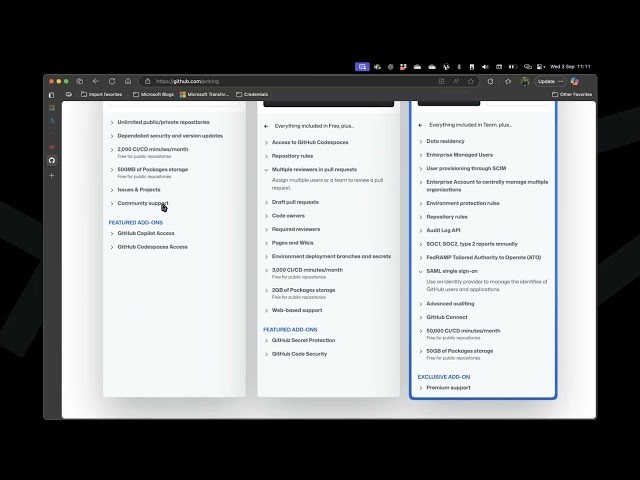Expand Dependabot security and version updates
Viewport: 640px width, 480px height.
coord(166,136)
